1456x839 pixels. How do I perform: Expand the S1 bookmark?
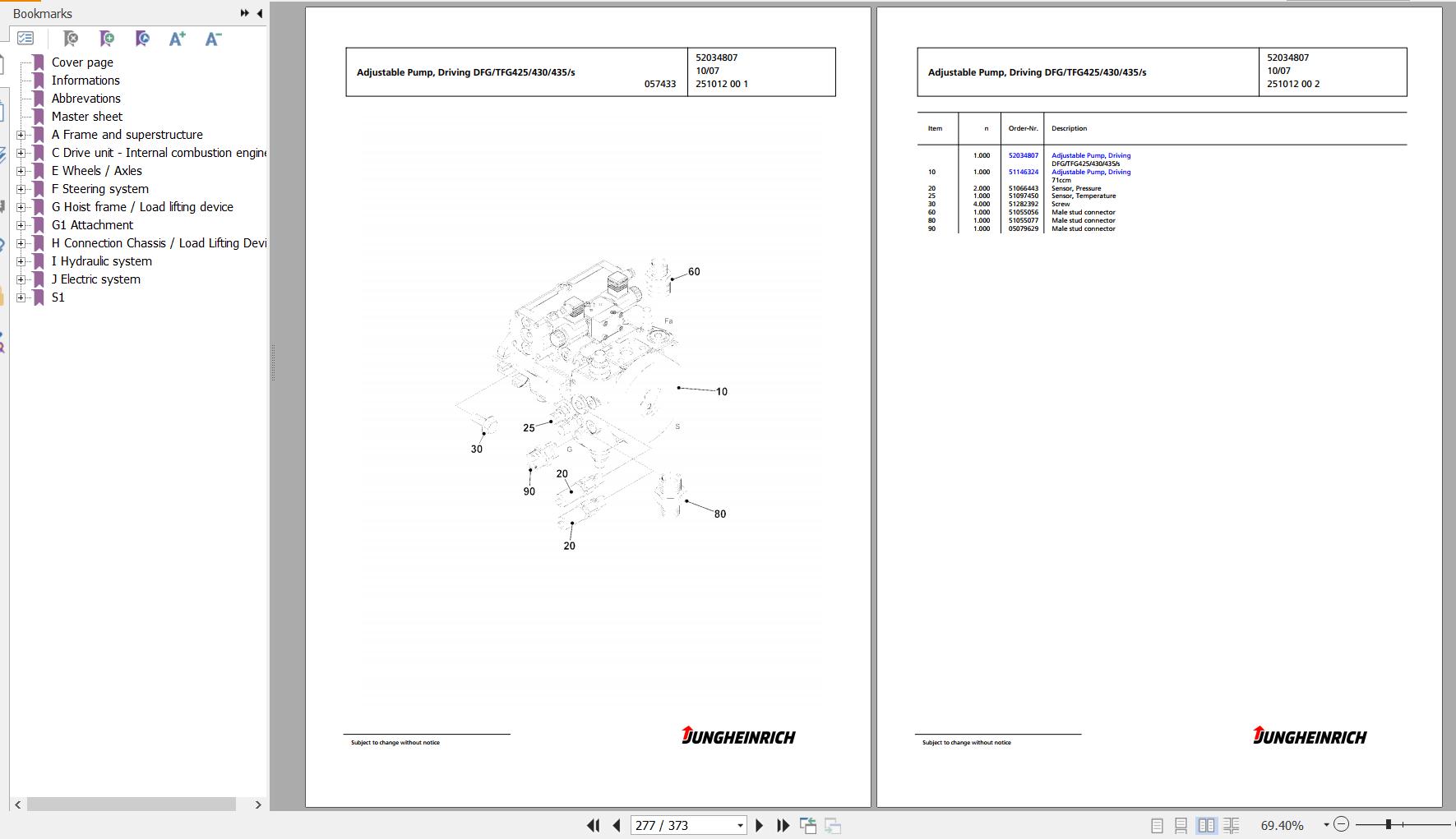click(21, 297)
